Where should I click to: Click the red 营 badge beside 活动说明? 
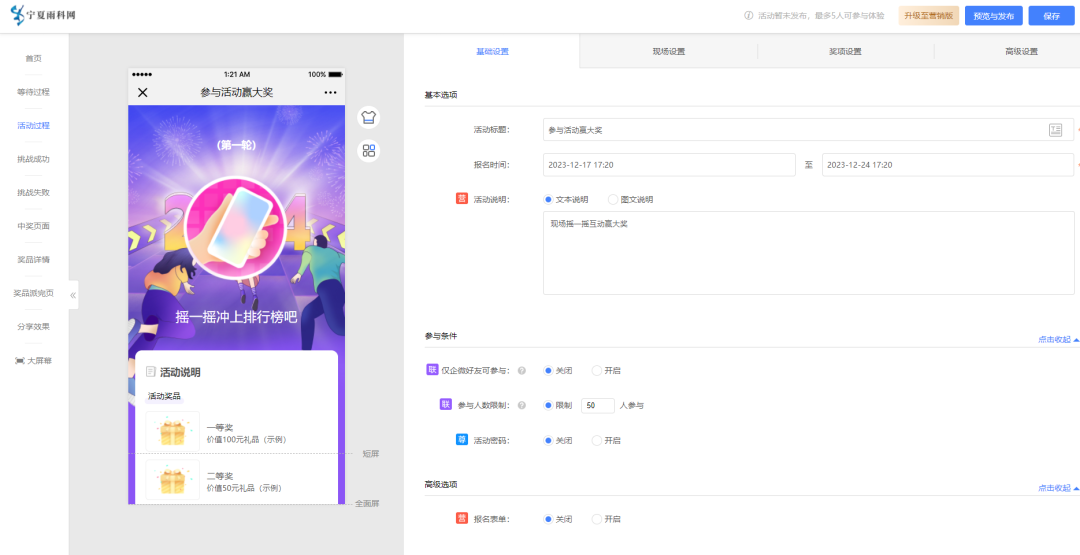pos(461,198)
